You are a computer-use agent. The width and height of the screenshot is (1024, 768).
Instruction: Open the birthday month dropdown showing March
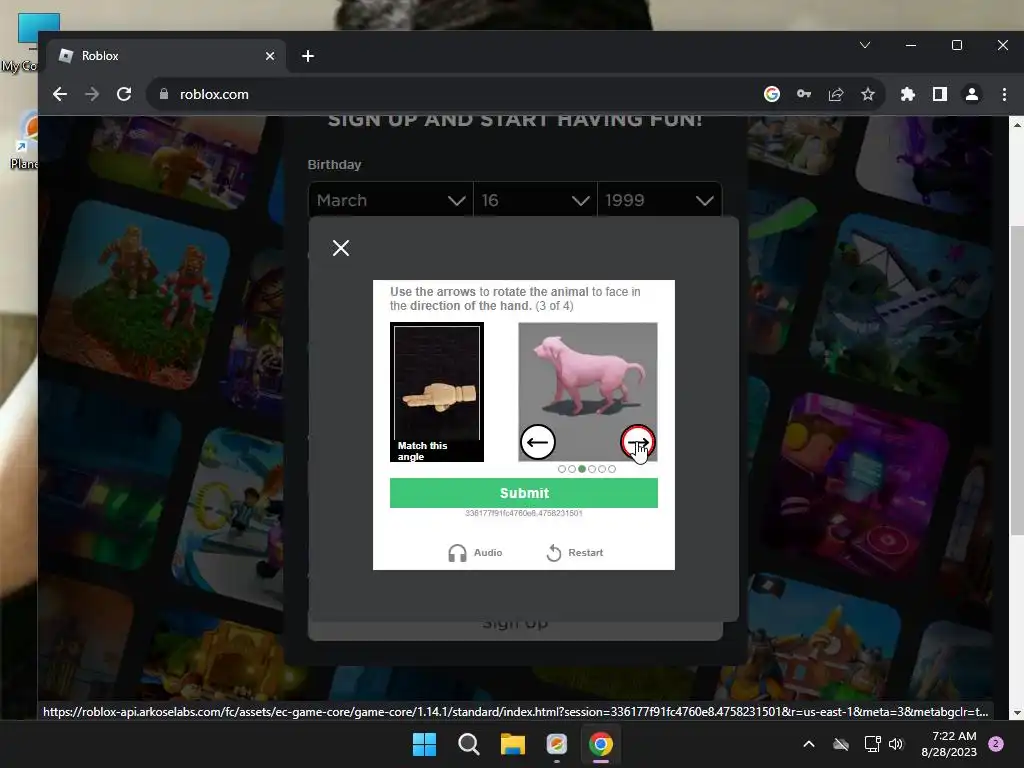(x=391, y=200)
